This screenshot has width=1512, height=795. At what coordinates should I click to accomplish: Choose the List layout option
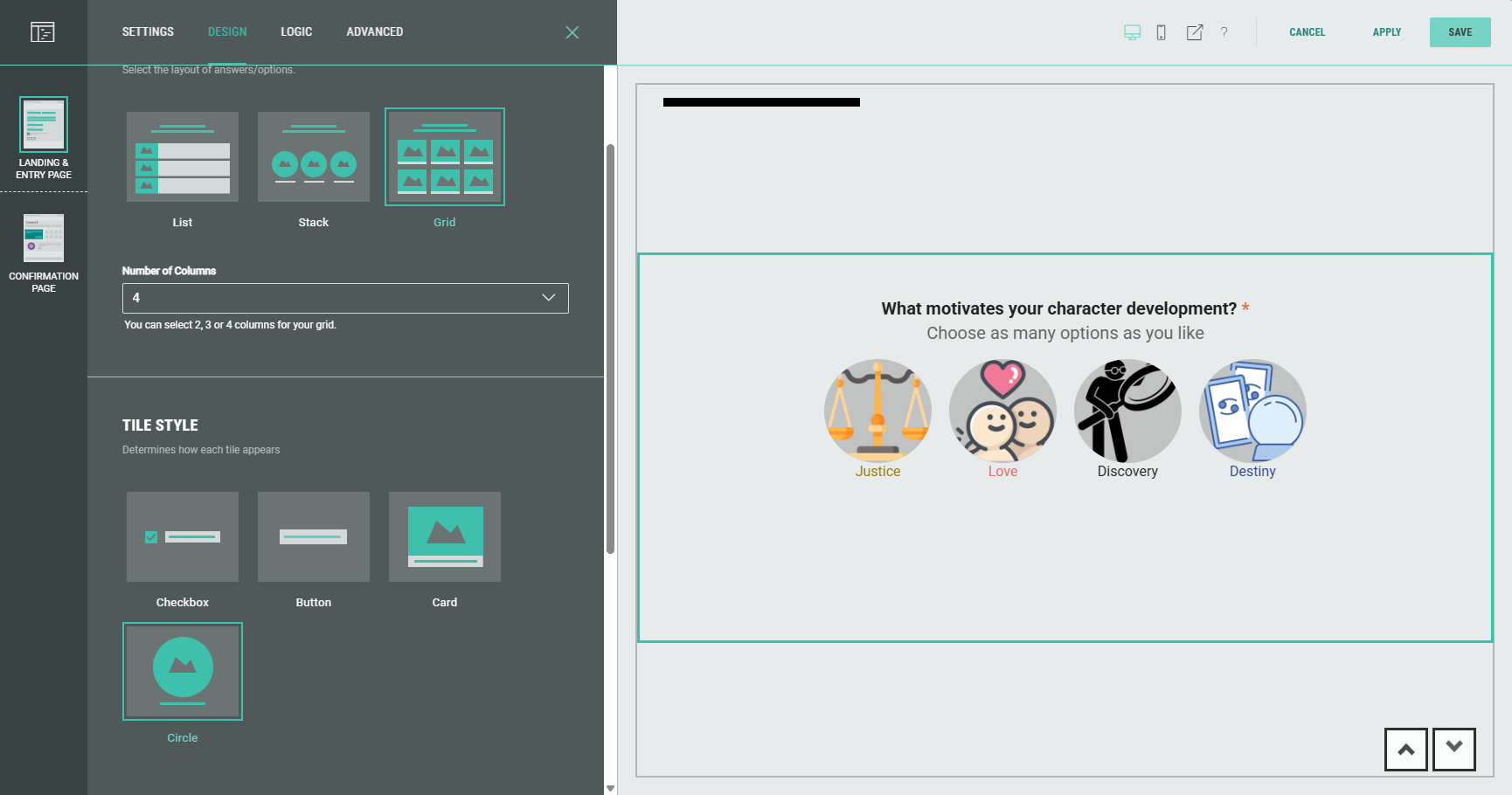click(x=182, y=157)
